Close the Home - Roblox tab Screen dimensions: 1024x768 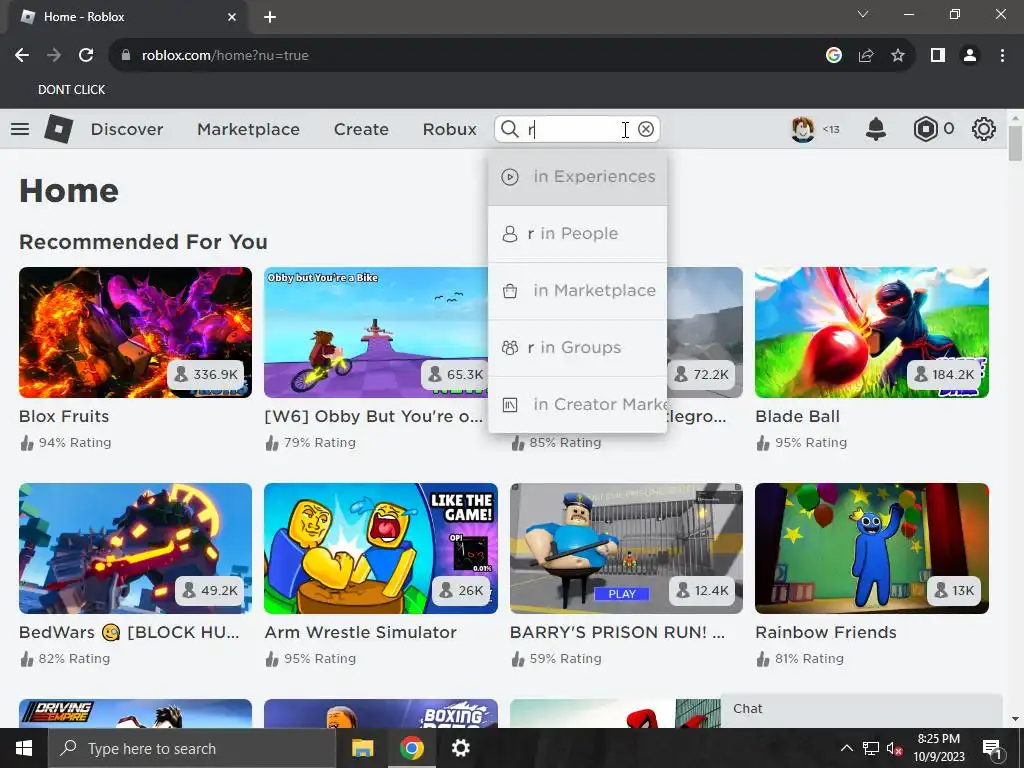pos(232,17)
